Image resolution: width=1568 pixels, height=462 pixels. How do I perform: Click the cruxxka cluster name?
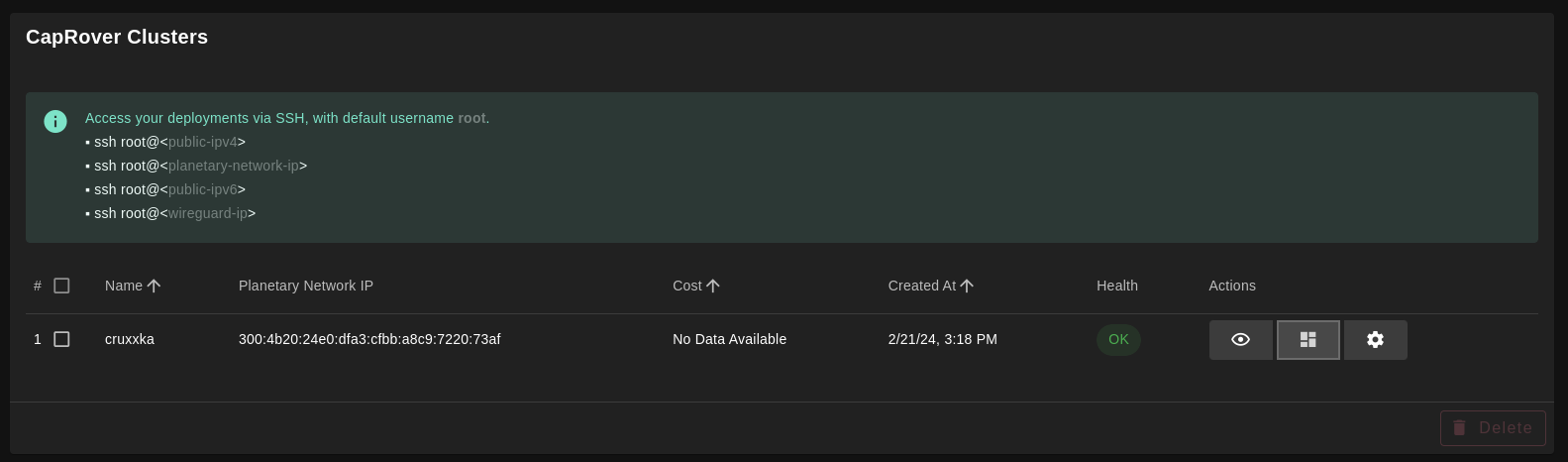[x=130, y=339]
